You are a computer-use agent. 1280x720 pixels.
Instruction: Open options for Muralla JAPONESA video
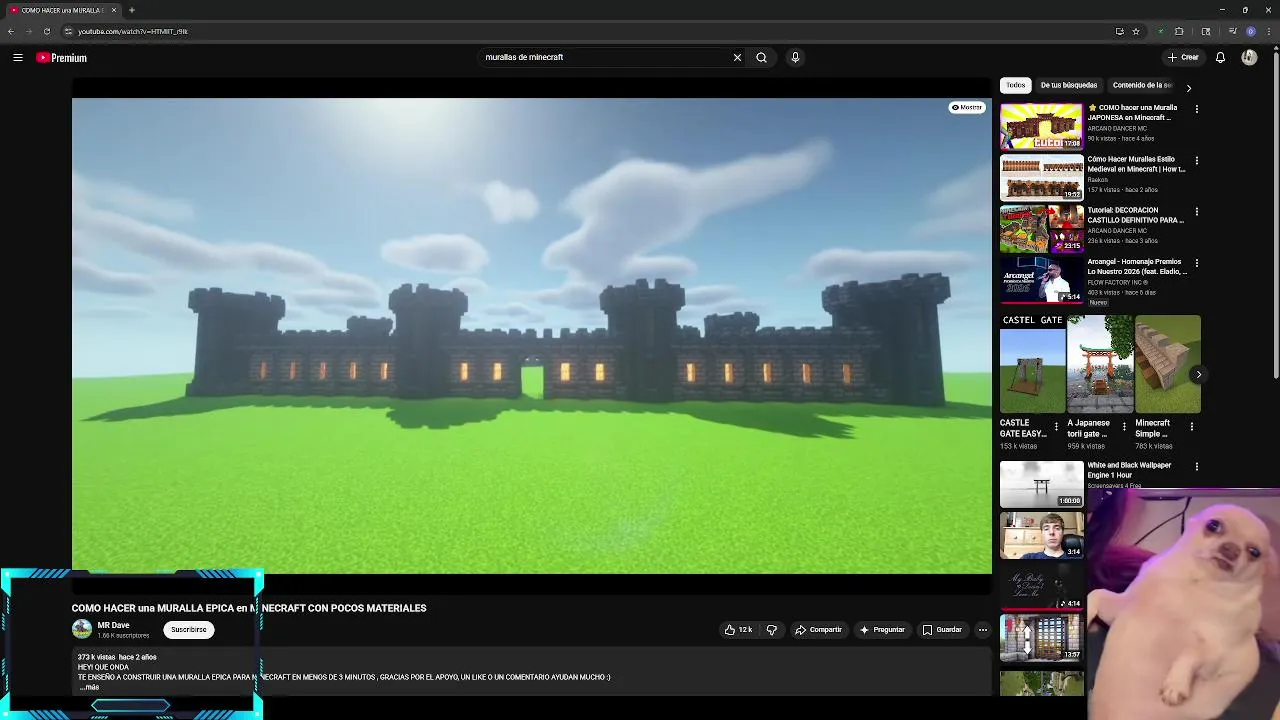(x=1197, y=109)
